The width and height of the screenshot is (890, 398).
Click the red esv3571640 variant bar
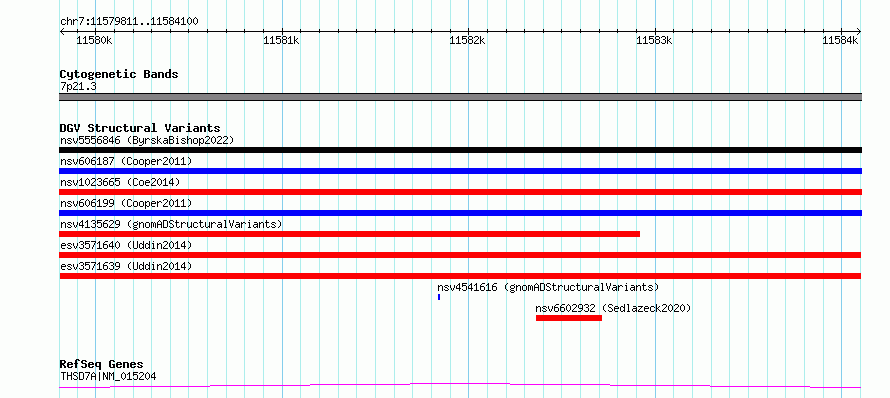[460, 255]
